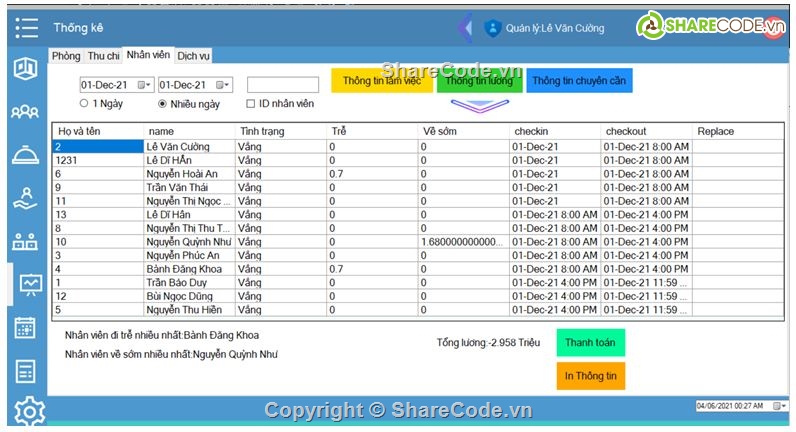The image size is (796, 432).
Task: Open the second date picker dropdown
Action: [223, 85]
